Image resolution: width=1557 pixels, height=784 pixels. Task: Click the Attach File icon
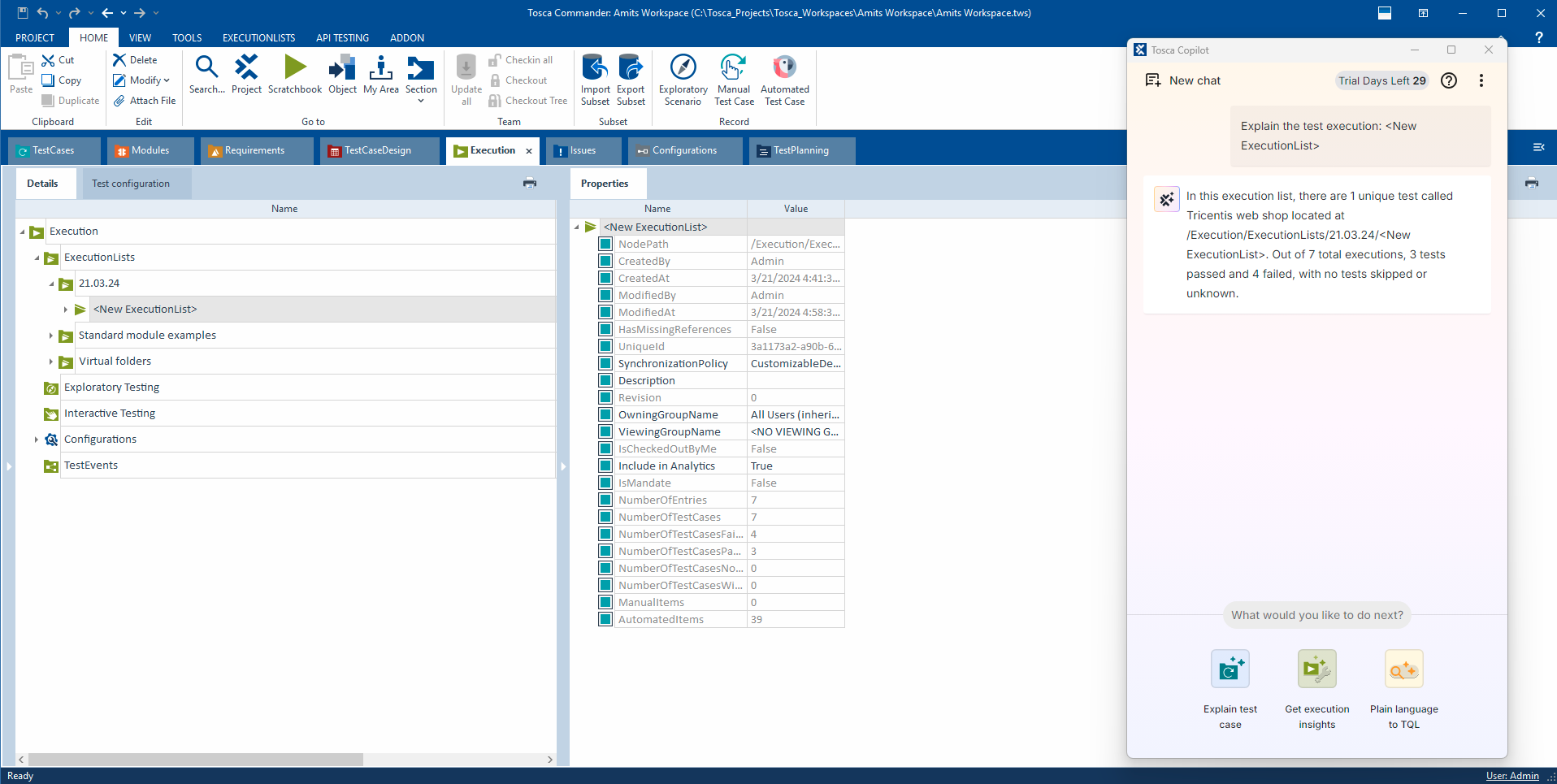pos(119,101)
